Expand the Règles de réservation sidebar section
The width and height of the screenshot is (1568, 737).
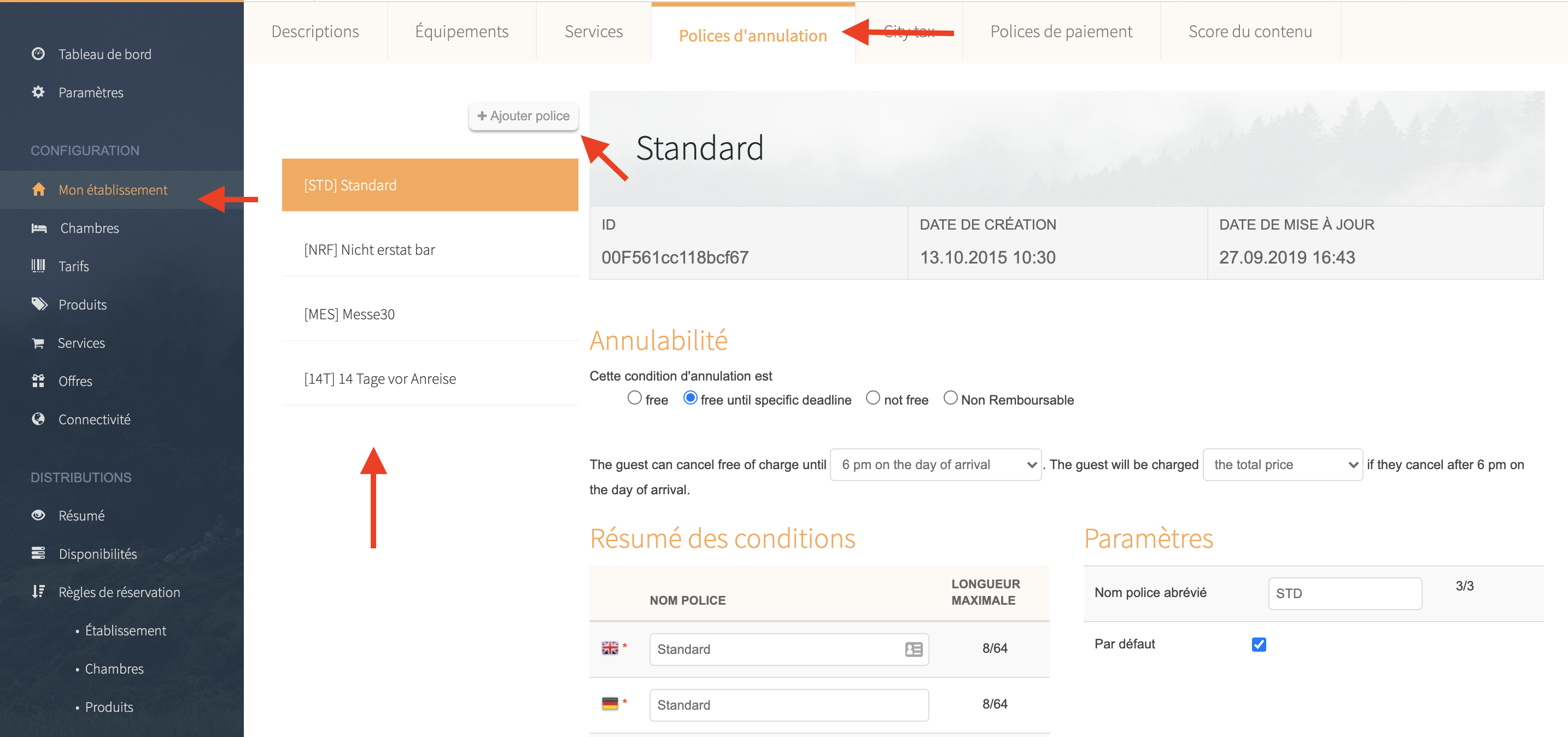click(x=119, y=592)
